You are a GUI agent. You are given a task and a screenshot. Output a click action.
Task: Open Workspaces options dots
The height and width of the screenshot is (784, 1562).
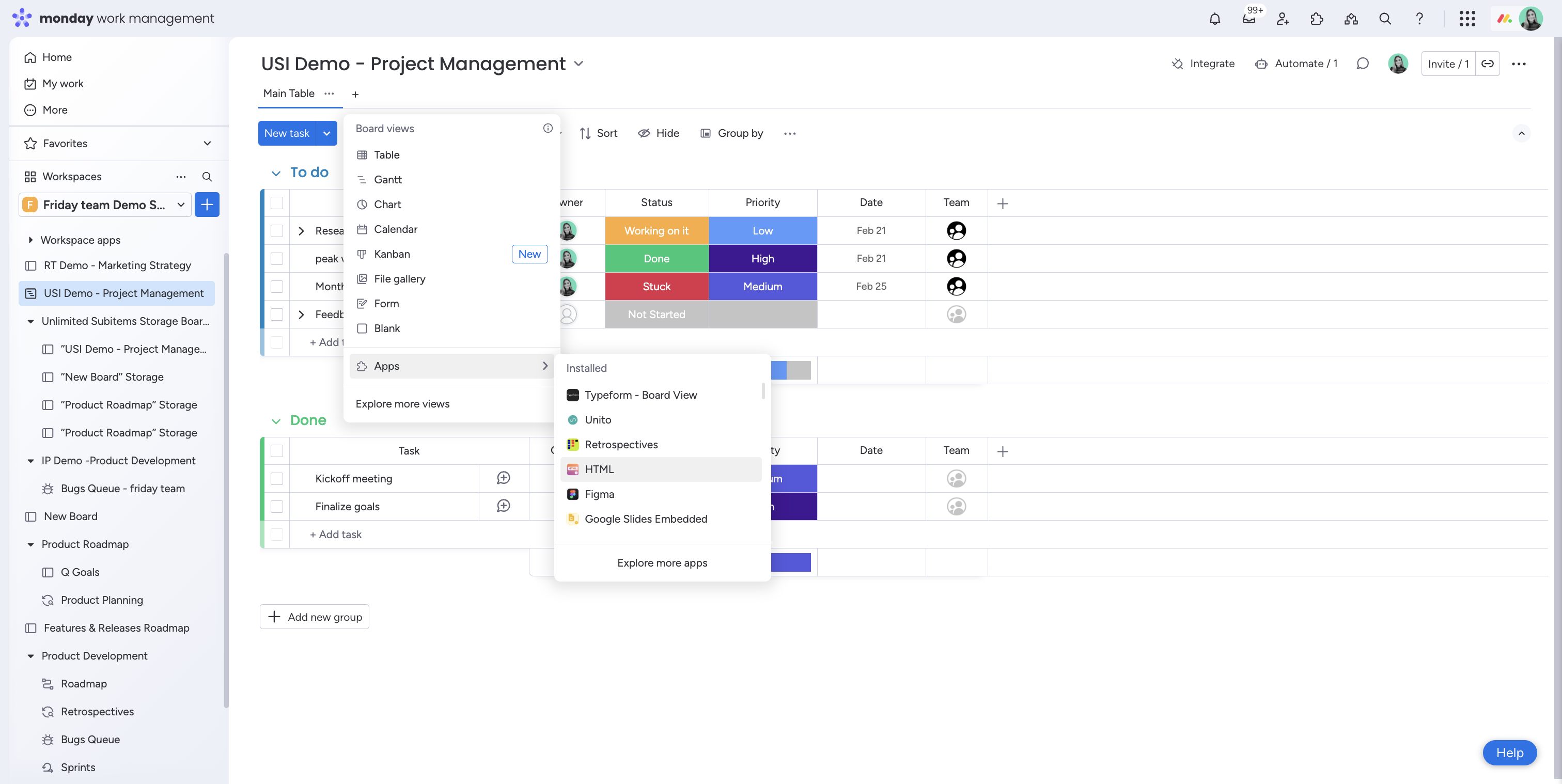tap(181, 177)
